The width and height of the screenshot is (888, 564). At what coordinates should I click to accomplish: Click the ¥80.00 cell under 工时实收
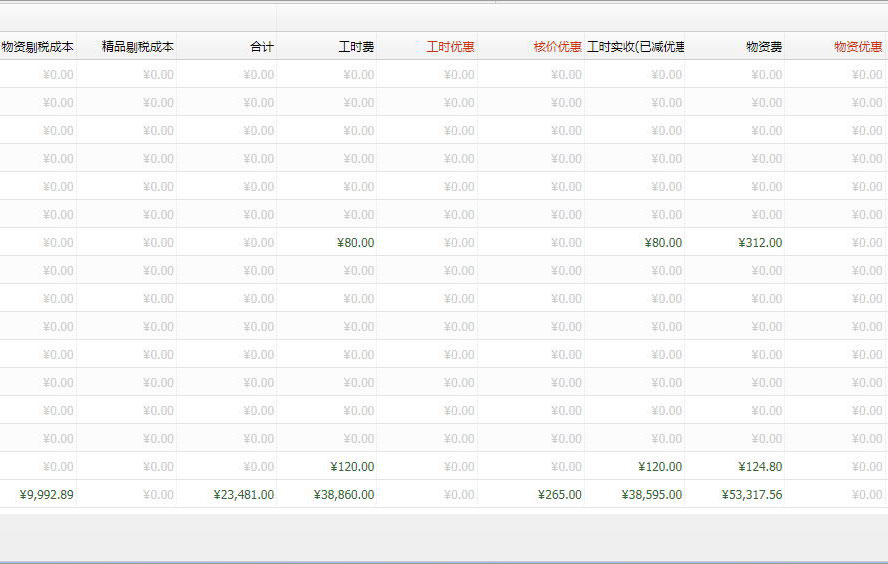point(663,242)
